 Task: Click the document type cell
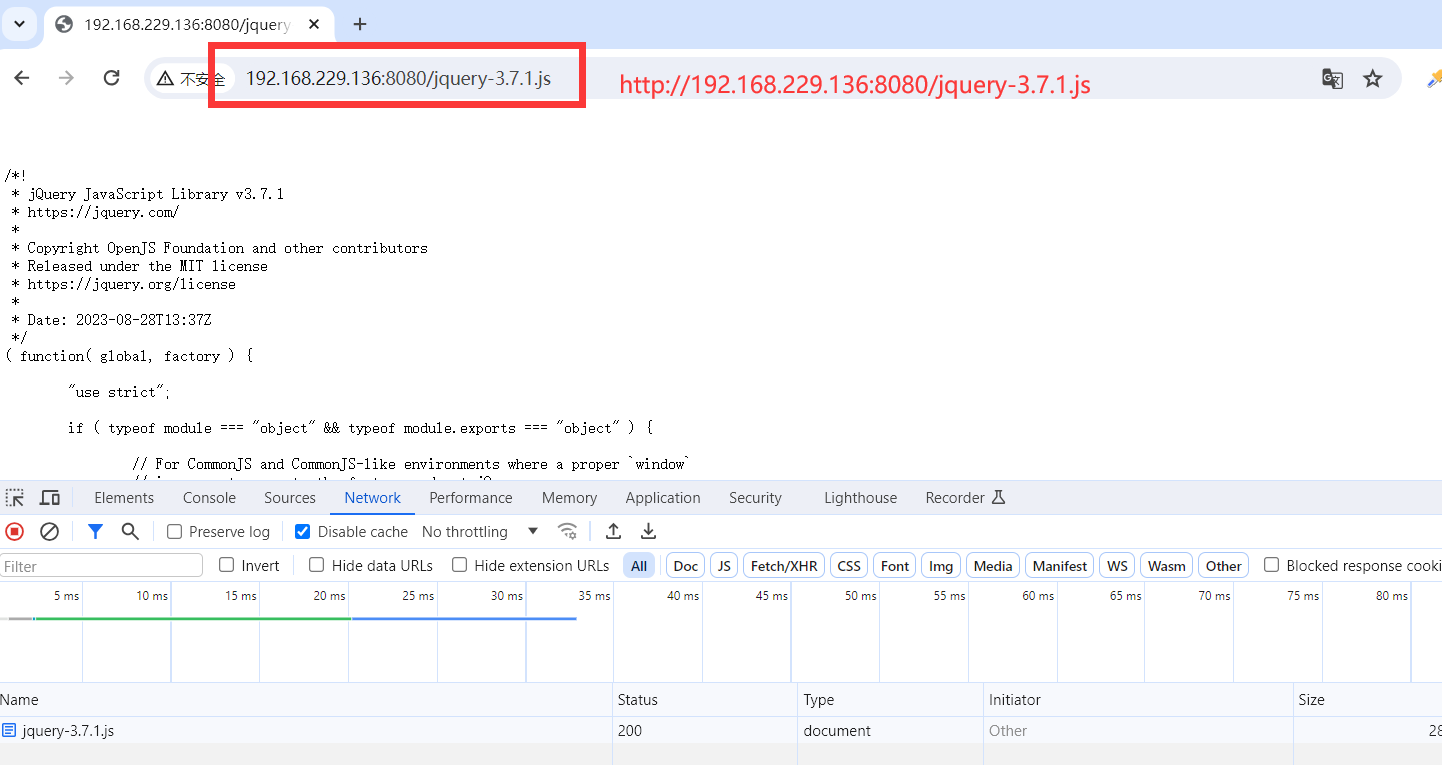pos(891,730)
